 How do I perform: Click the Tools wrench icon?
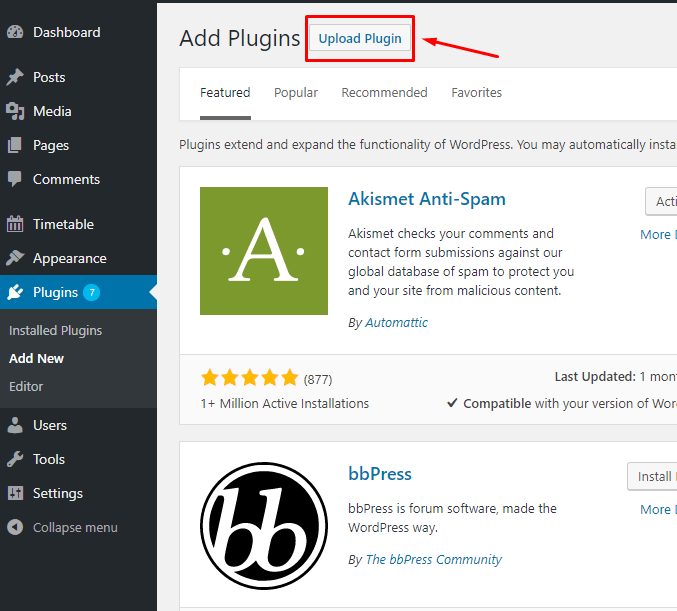tap(15, 459)
